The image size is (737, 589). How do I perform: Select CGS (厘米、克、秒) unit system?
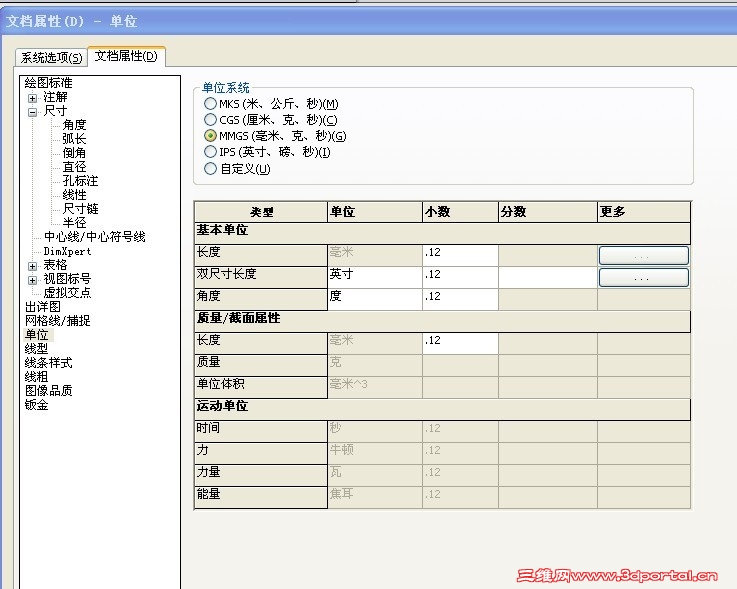coord(211,119)
